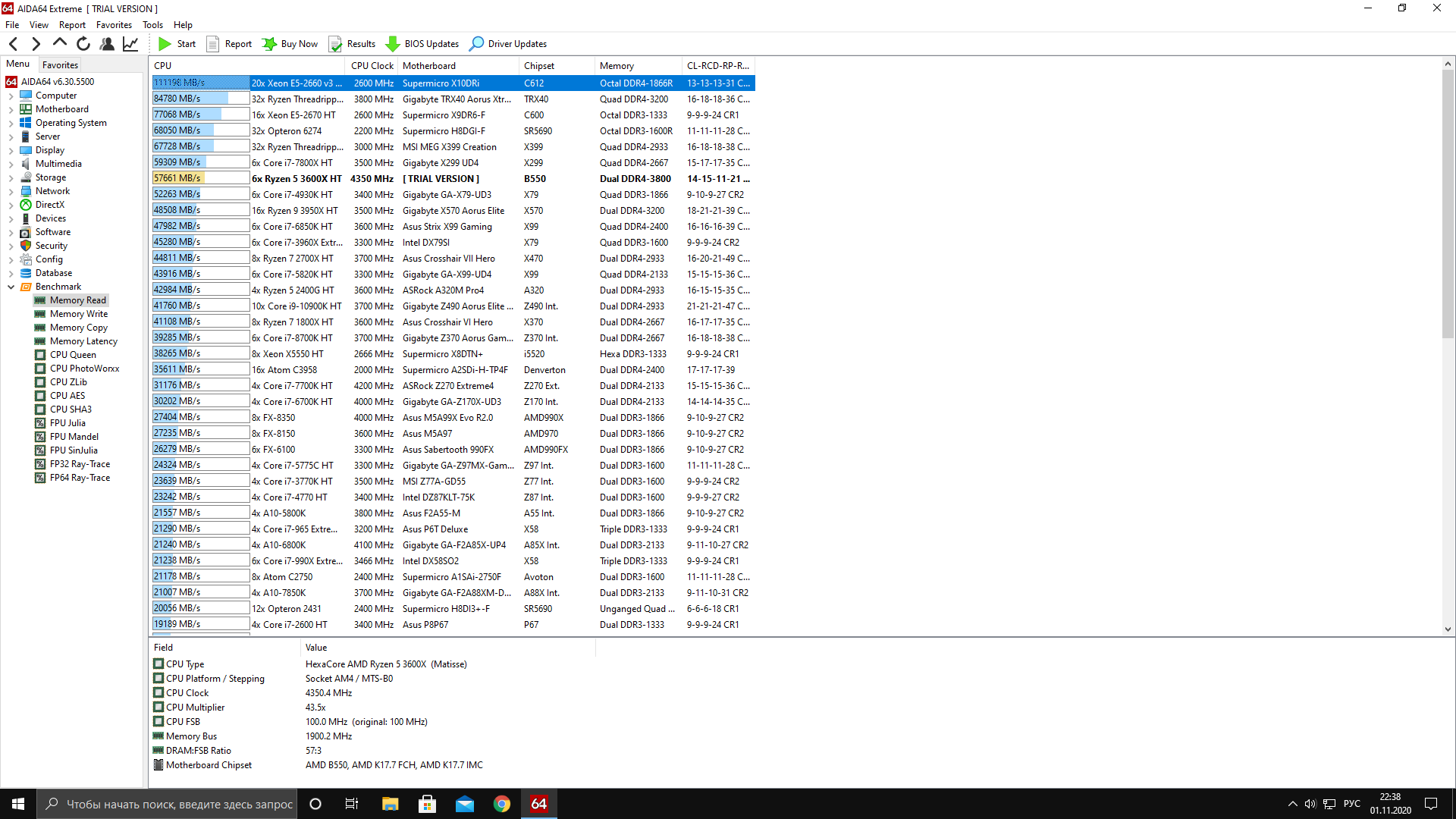The width and height of the screenshot is (1456, 819).
Task: Select the 6x Ryzen 5 3600X HT row
Action: click(x=453, y=179)
